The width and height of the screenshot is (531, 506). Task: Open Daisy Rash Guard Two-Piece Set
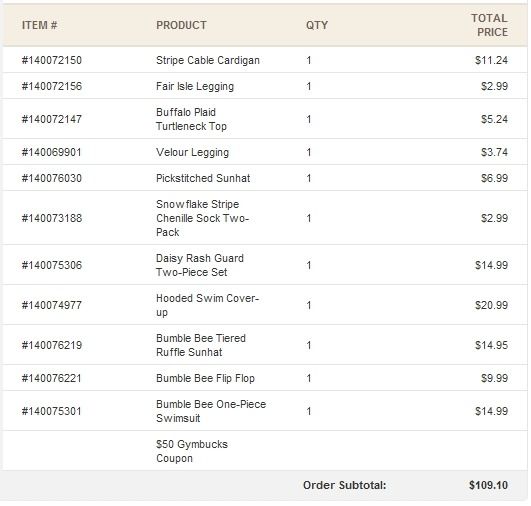(200, 265)
